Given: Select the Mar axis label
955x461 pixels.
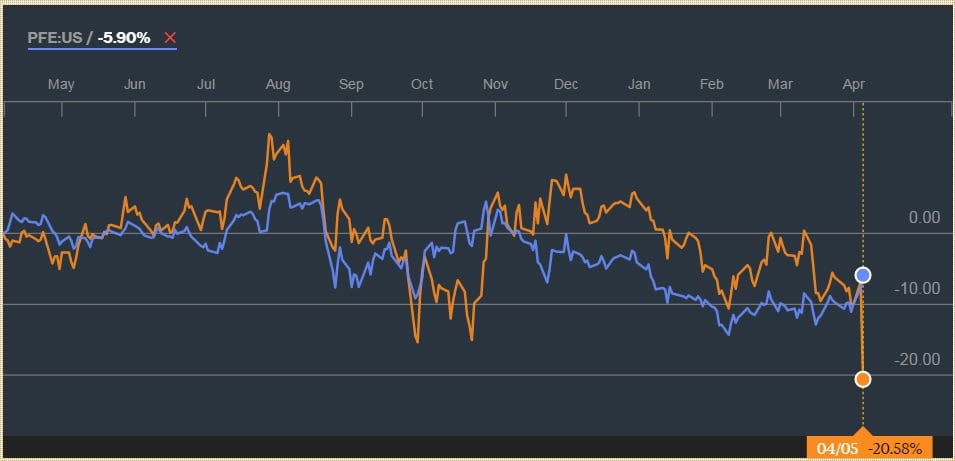Looking at the screenshot, I should click(x=780, y=84).
